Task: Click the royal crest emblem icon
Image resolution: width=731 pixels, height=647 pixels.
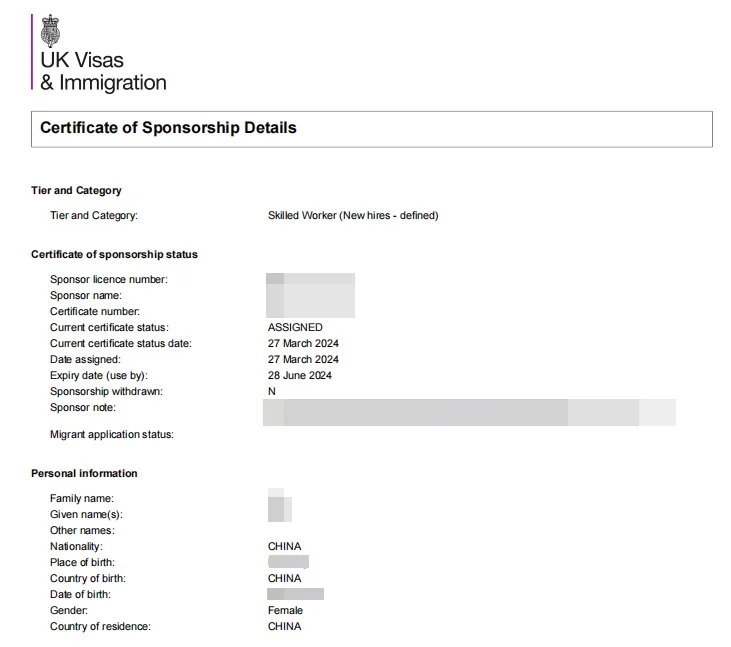Action: 50,31
